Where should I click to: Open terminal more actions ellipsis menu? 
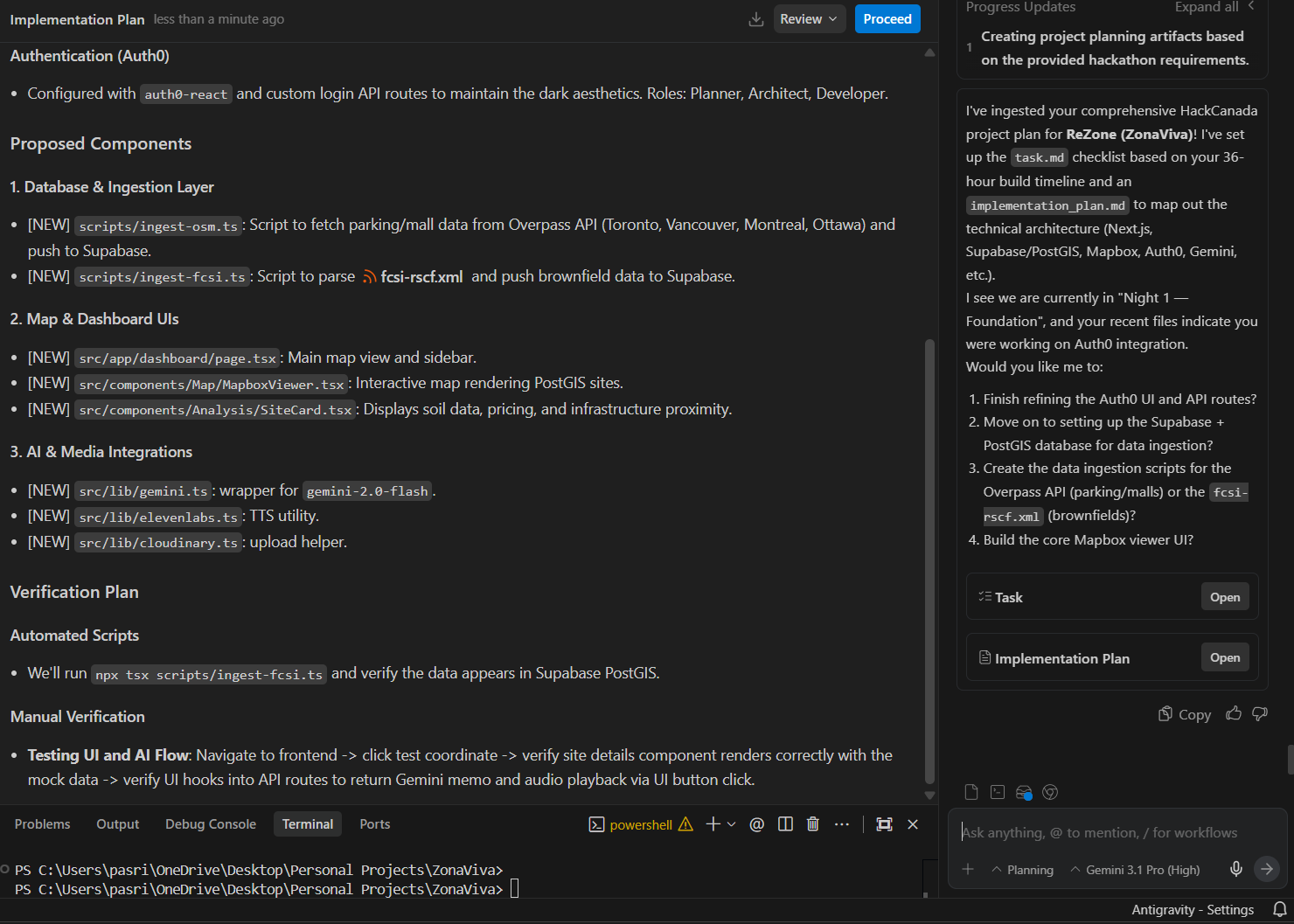(842, 823)
